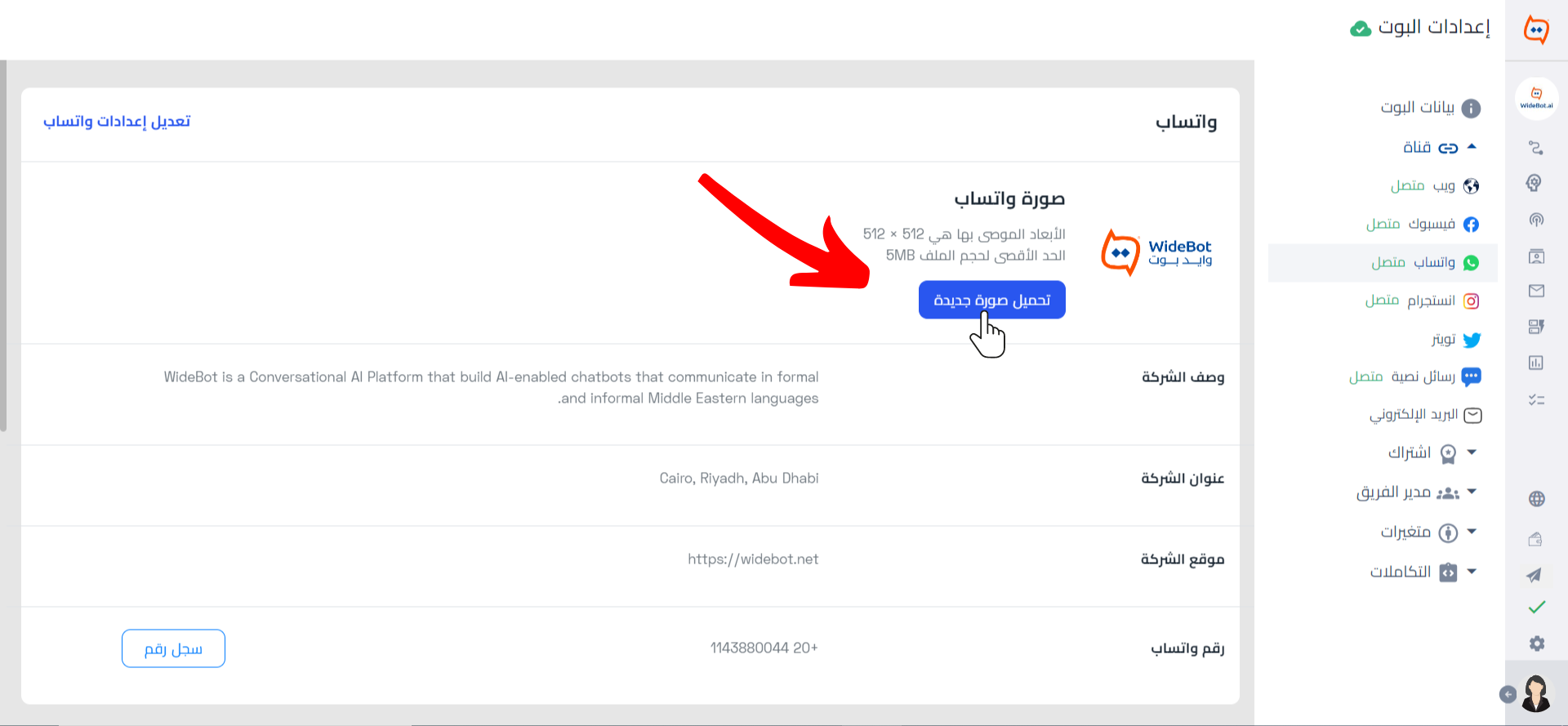Click the broadcast antenna icon in rail
The width and height of the screenshot is (1568, 726).
tap(1536, 220)
